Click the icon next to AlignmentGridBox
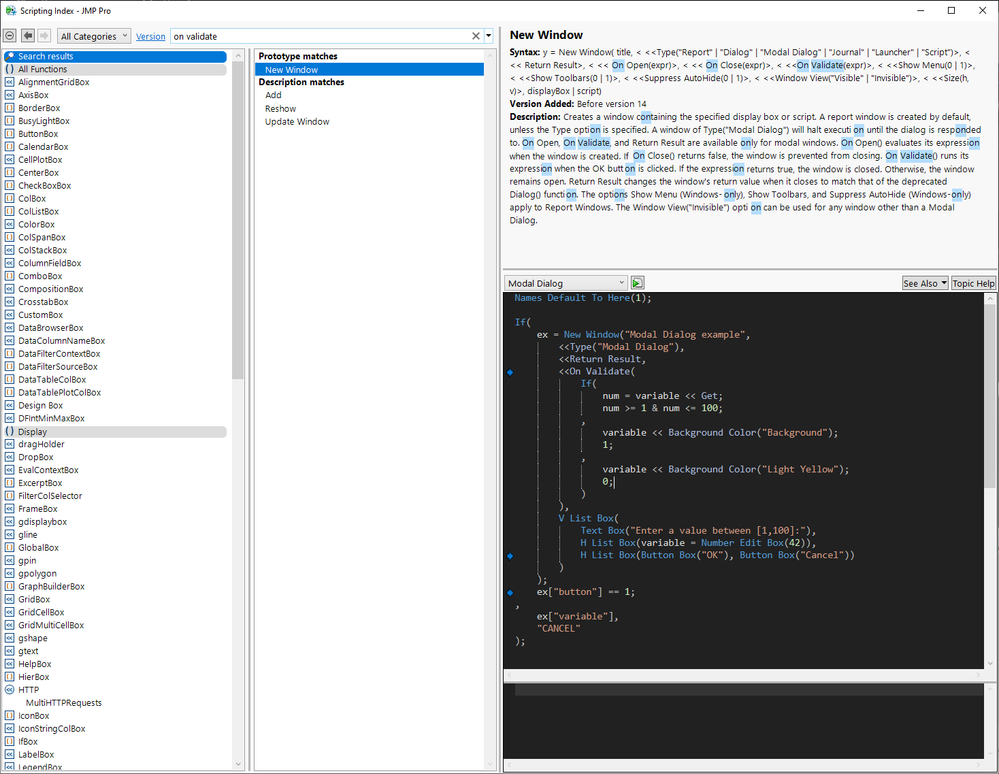Viewport: 999px width, 774px height. pyautogui.click(x=9, y=82)
